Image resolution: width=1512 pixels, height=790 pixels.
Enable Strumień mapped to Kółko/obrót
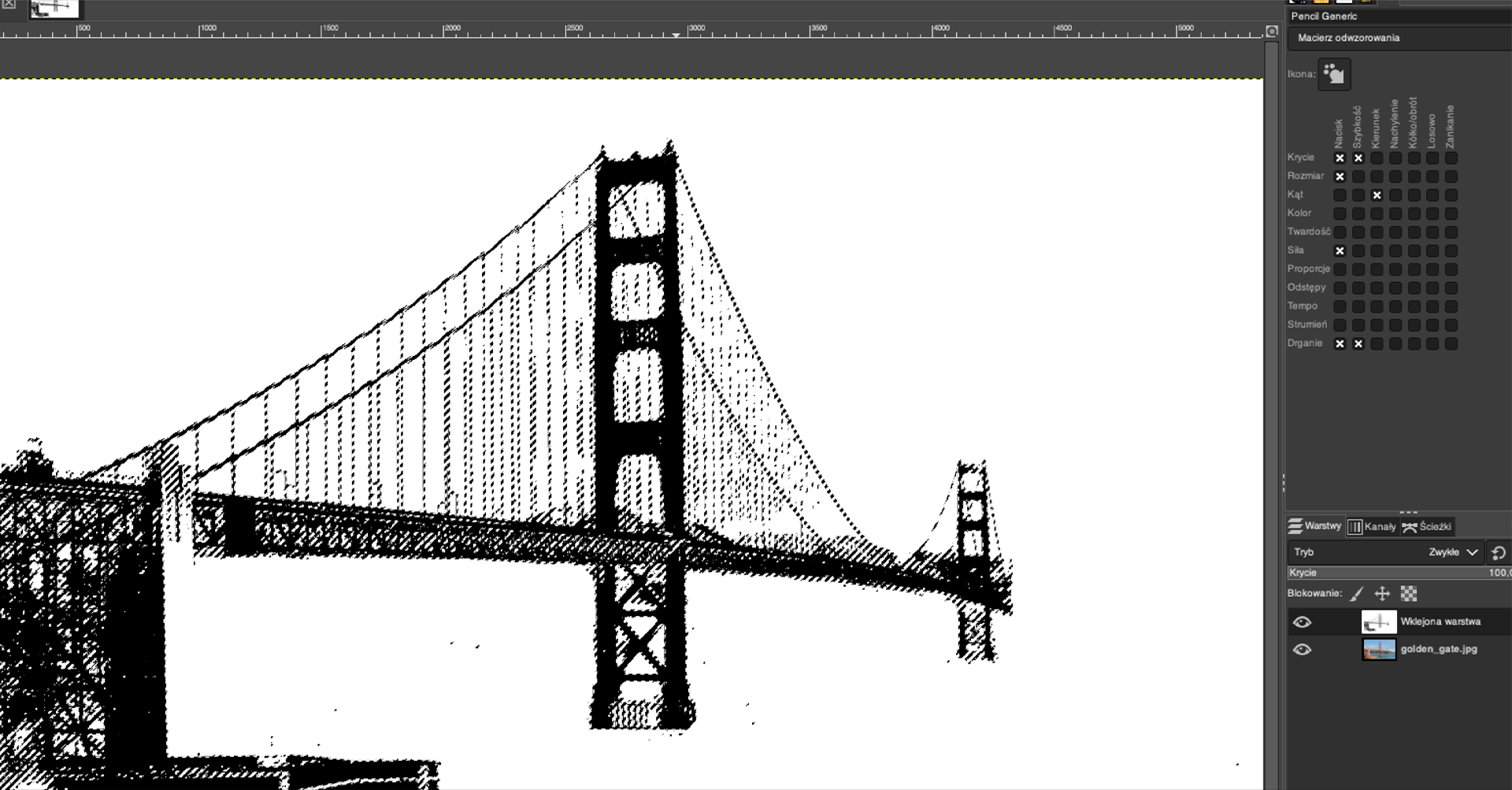tap(1414, 325)
